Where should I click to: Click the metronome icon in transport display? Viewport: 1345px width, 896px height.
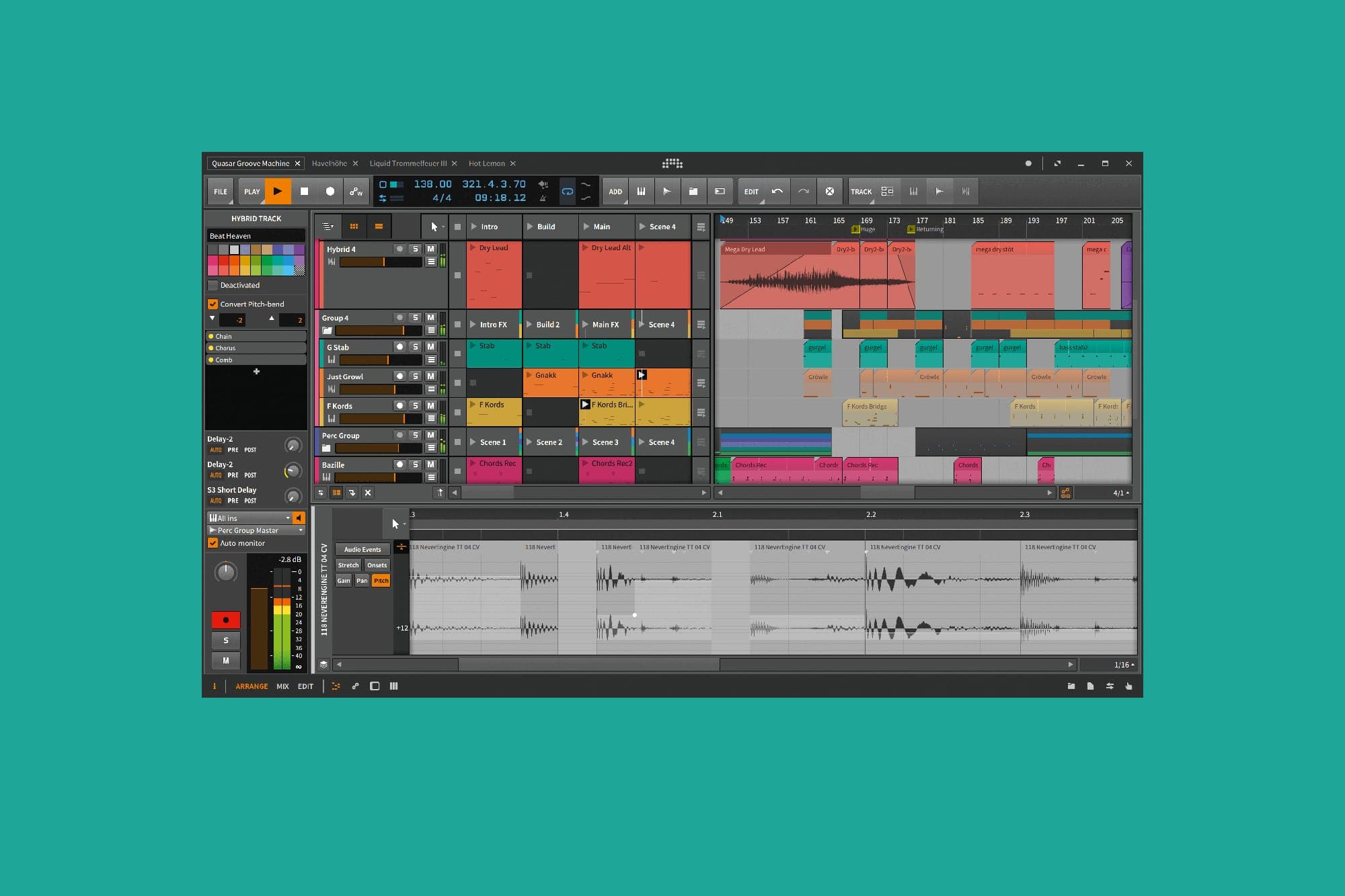tap(543, 198)
